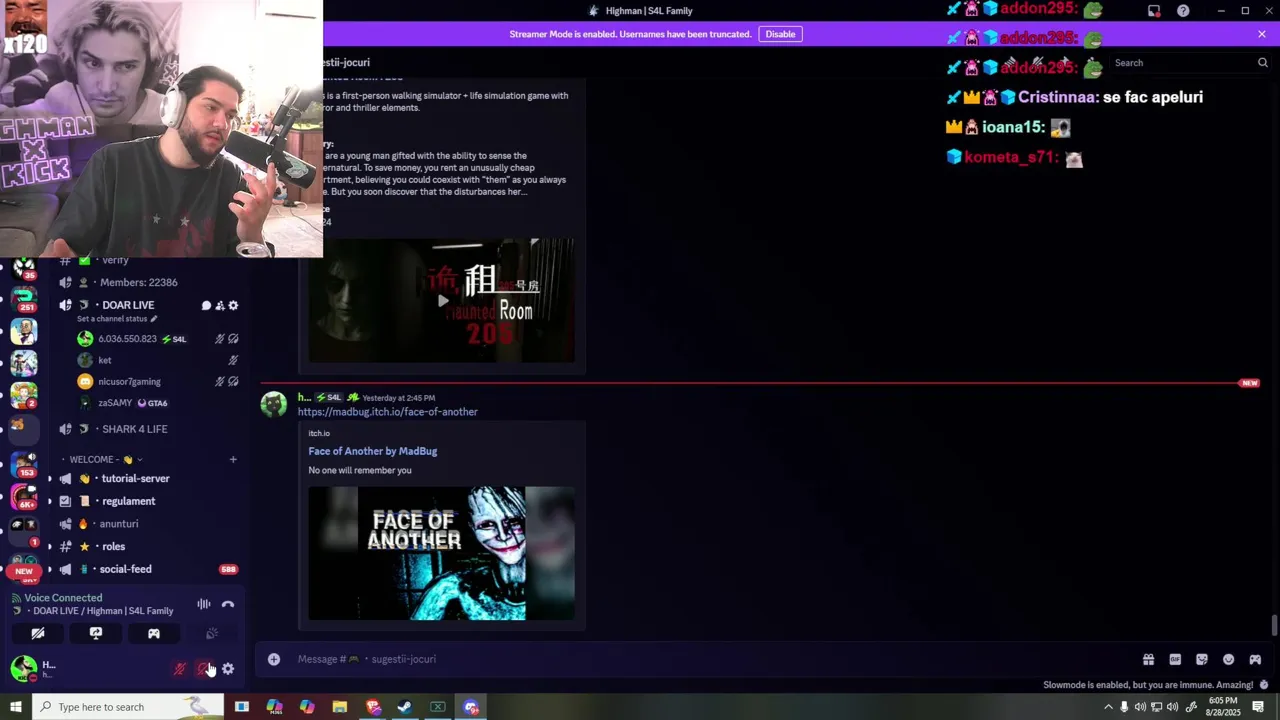This screenshot has width=1280, height=720.
Task: Click the red NEW messages marker
Action: (1249, 383)
